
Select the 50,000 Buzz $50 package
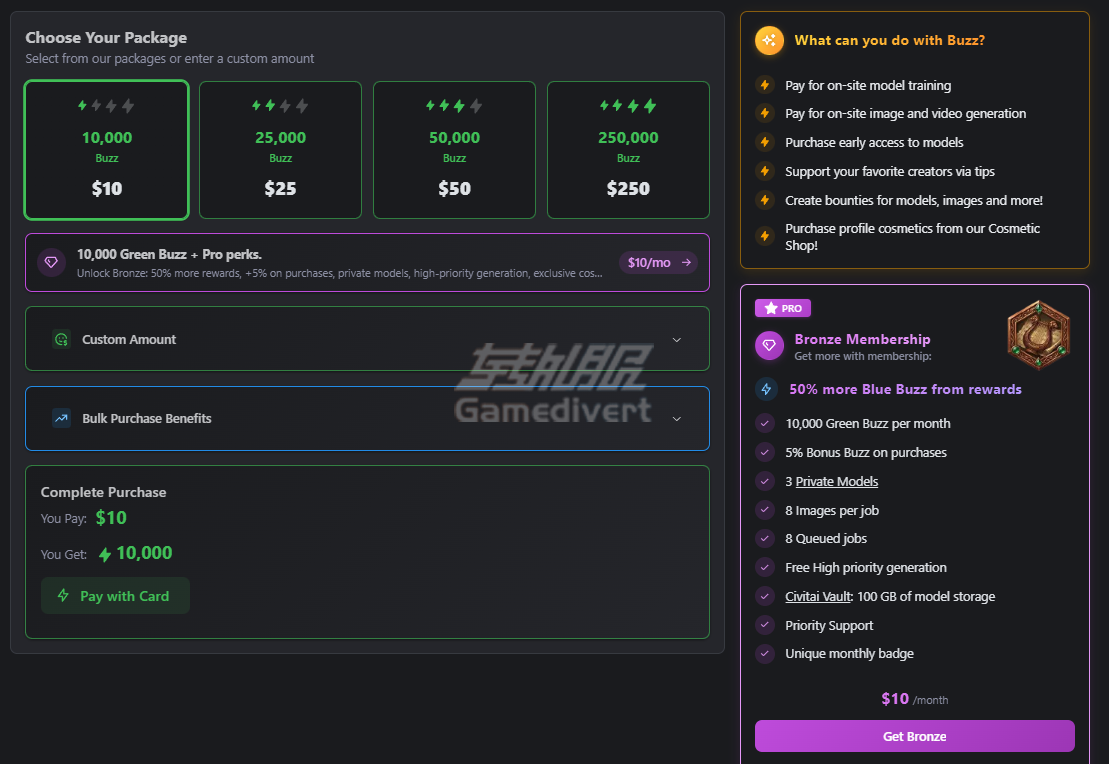point(454,150)
